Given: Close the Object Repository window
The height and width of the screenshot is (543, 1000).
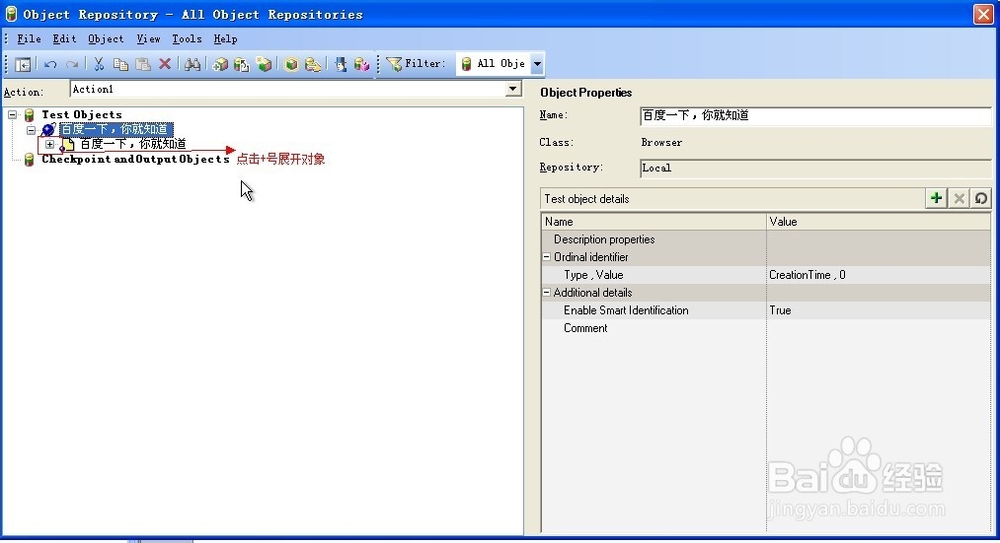Looking at the screenshot, I should pos(983,14).
